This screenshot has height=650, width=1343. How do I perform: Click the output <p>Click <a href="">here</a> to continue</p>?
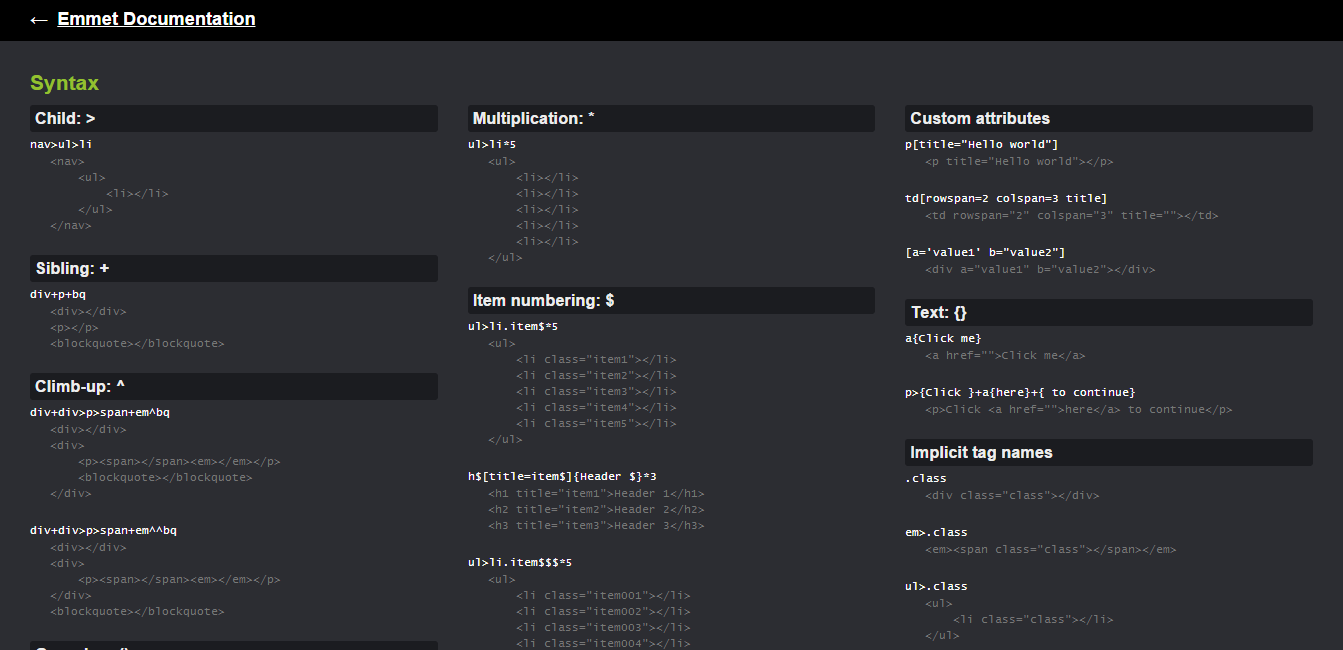[1079, 409]
